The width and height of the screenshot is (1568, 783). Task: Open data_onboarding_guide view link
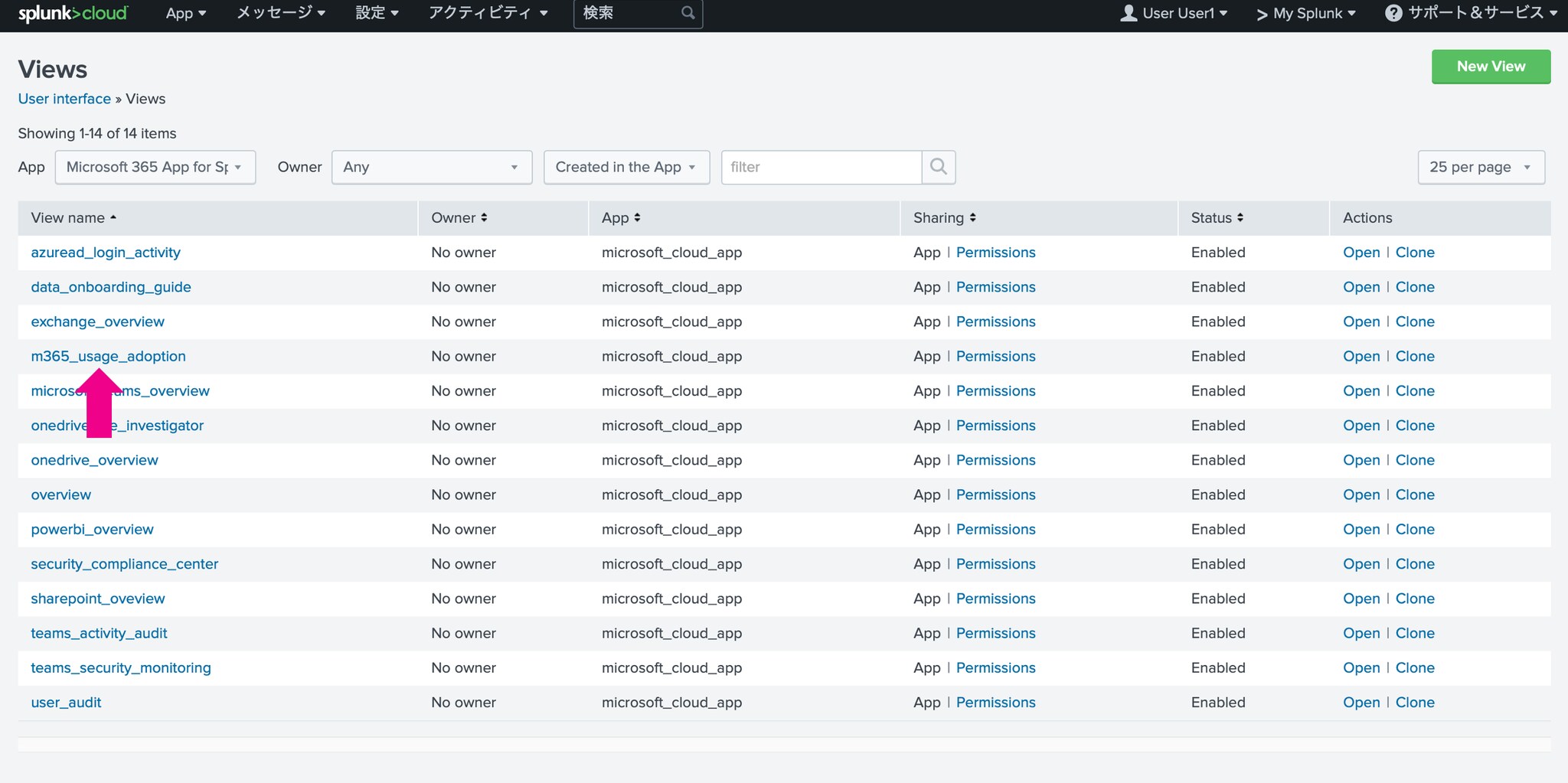click(x=111, y=287)
